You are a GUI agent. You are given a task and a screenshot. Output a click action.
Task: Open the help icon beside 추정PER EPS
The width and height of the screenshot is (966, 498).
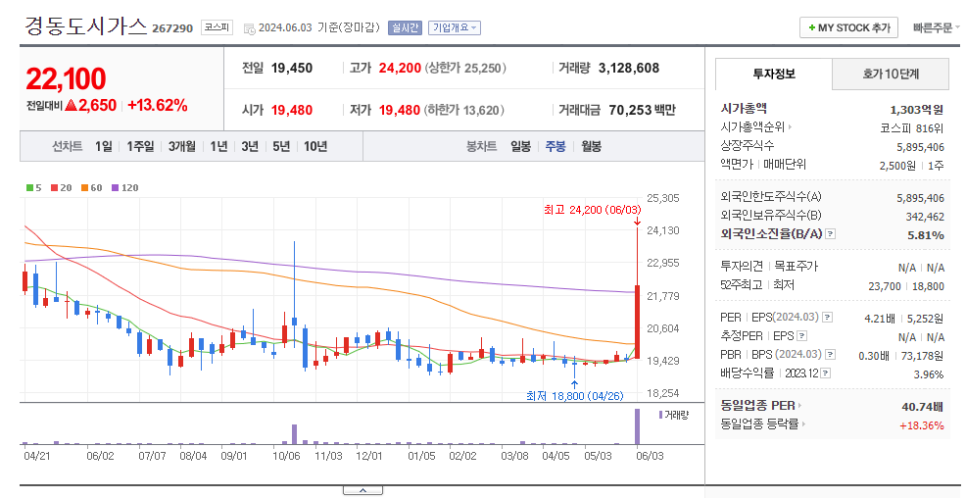[802, 337]
